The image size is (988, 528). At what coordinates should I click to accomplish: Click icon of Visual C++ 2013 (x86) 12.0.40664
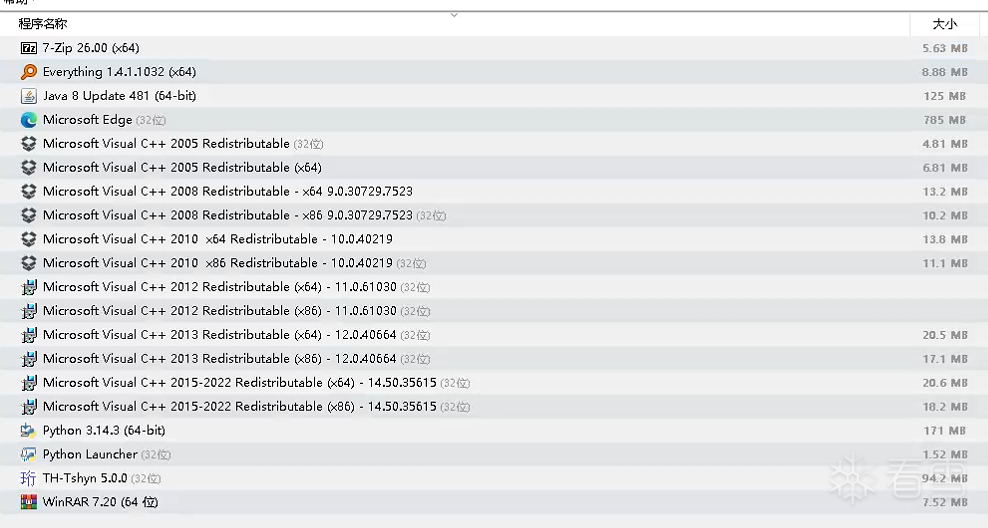[29, 359]
